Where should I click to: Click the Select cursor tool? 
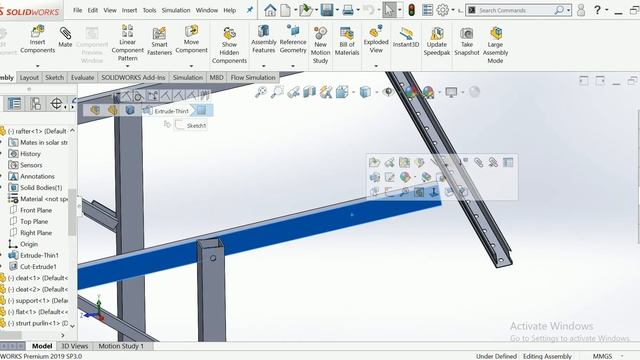(x=389, y=10)
